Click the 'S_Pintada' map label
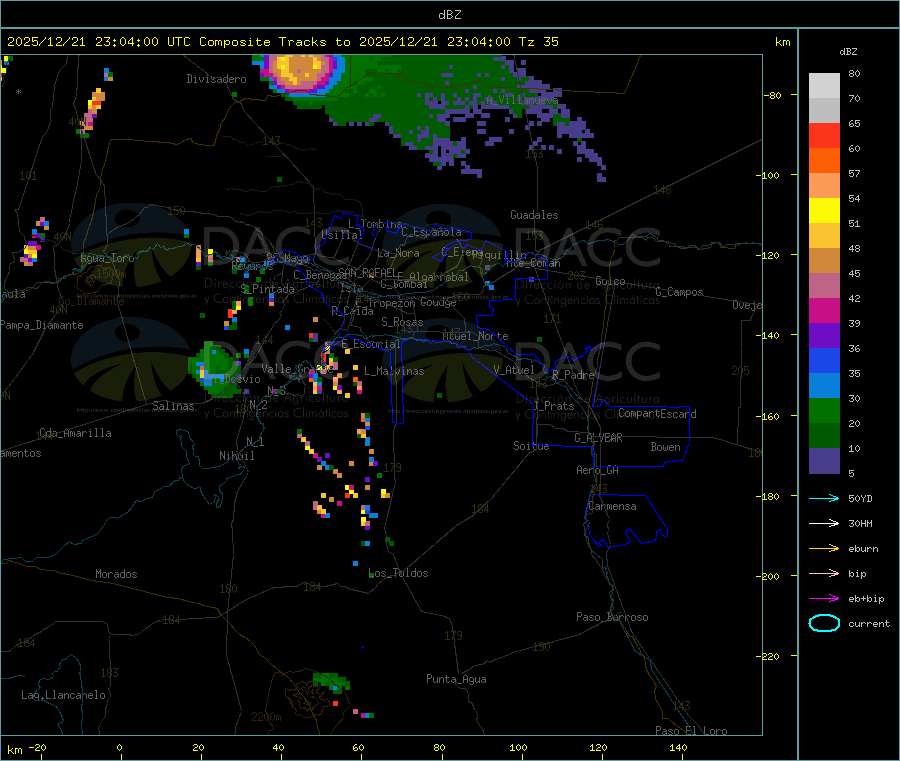900x761 pixels. (267, 289)
